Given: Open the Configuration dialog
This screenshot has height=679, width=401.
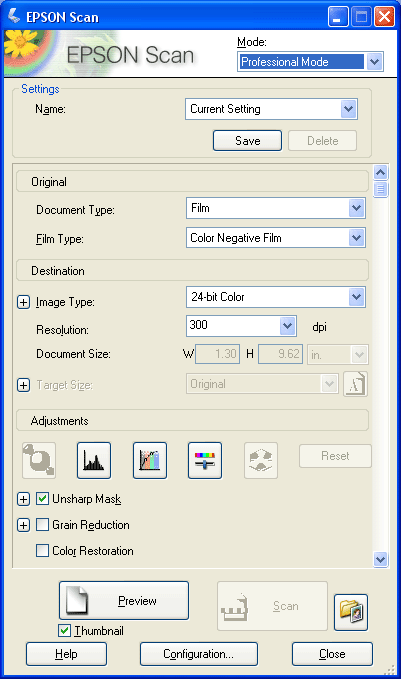Looking at the screenshot, I should [199, 654].
